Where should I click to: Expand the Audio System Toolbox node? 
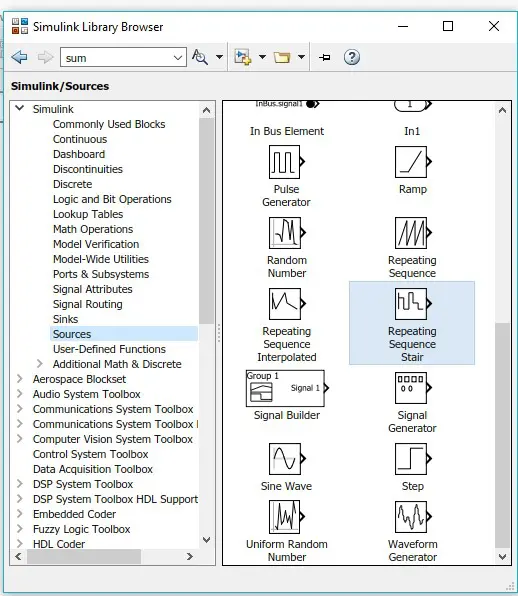(x=19, y=394)
